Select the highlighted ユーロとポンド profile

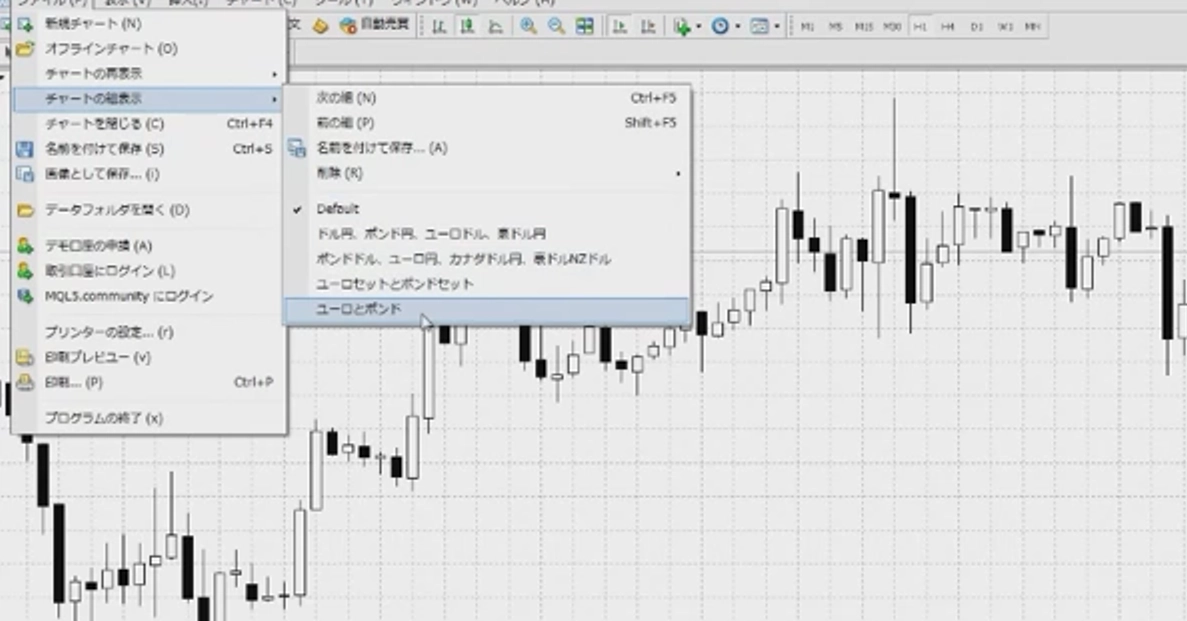(x=487, y=309)
